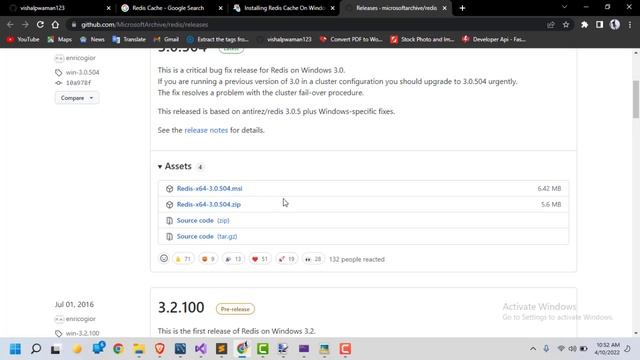Bookmark this page with the star icon

[x=566, y=24]
